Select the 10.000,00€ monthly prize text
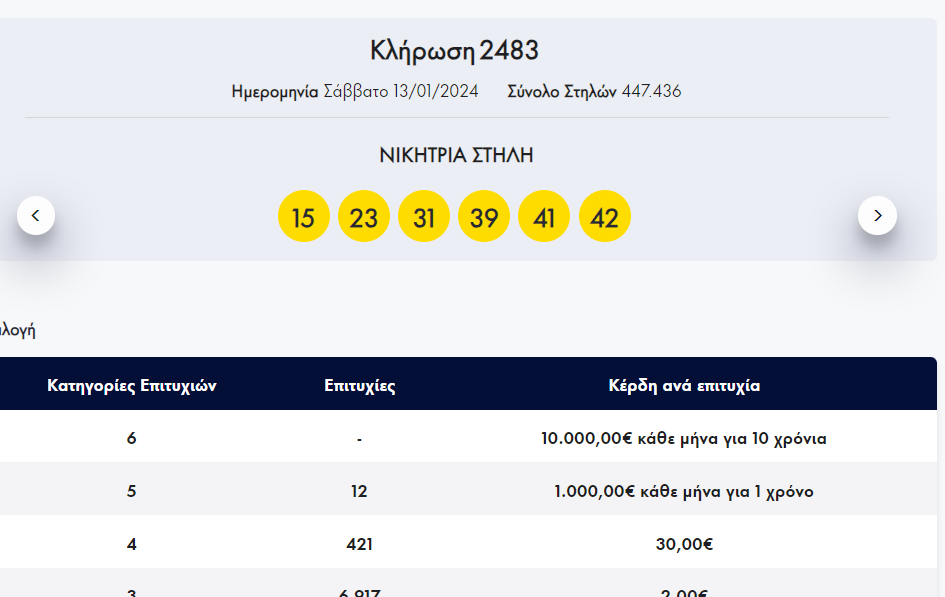Screen dimensions: 945x597 point(684,439)
